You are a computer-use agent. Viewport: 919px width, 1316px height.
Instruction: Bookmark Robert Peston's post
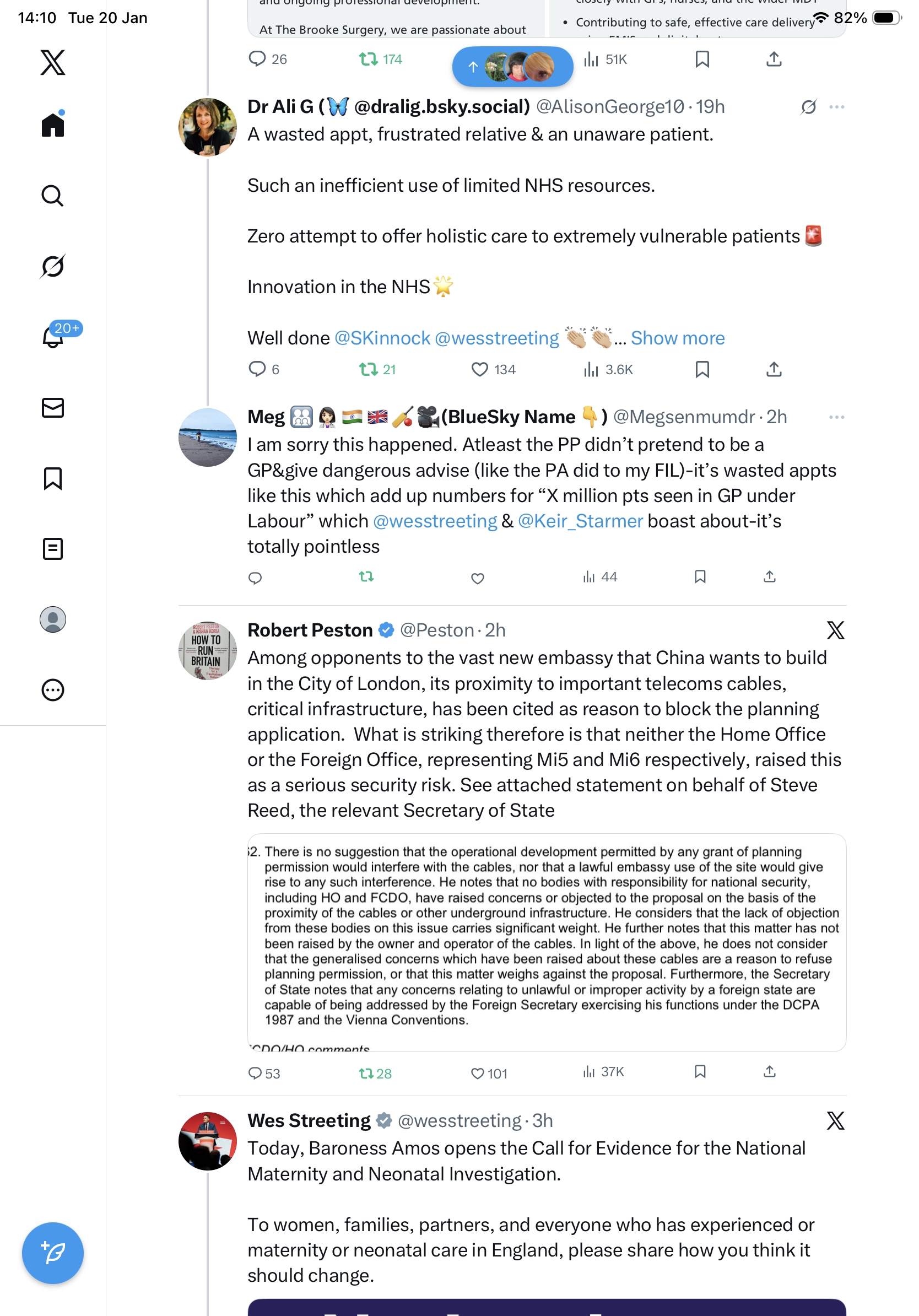point(700,1072)
